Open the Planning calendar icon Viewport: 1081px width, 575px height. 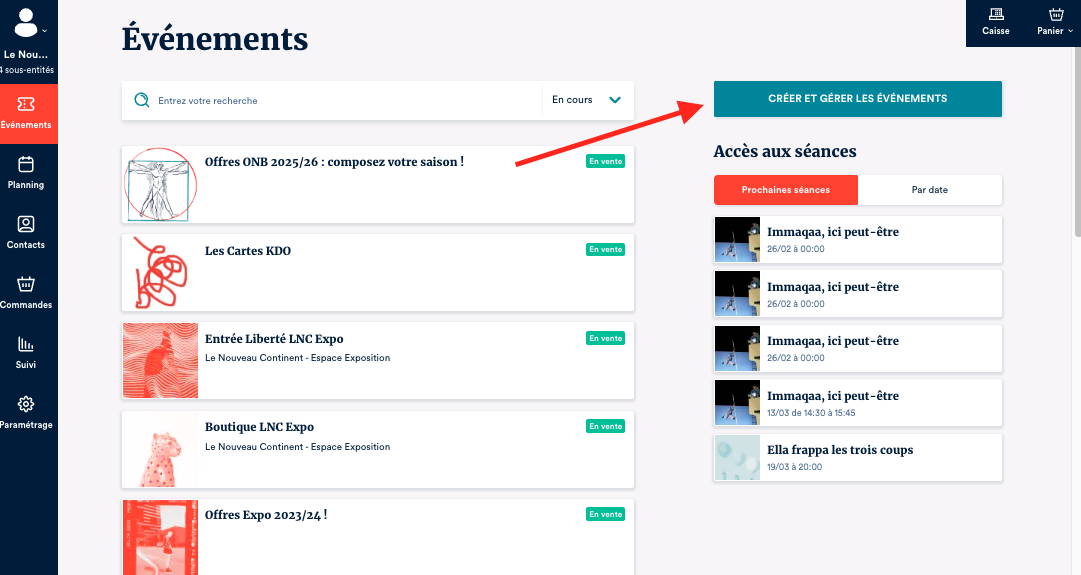coord(27,165)
